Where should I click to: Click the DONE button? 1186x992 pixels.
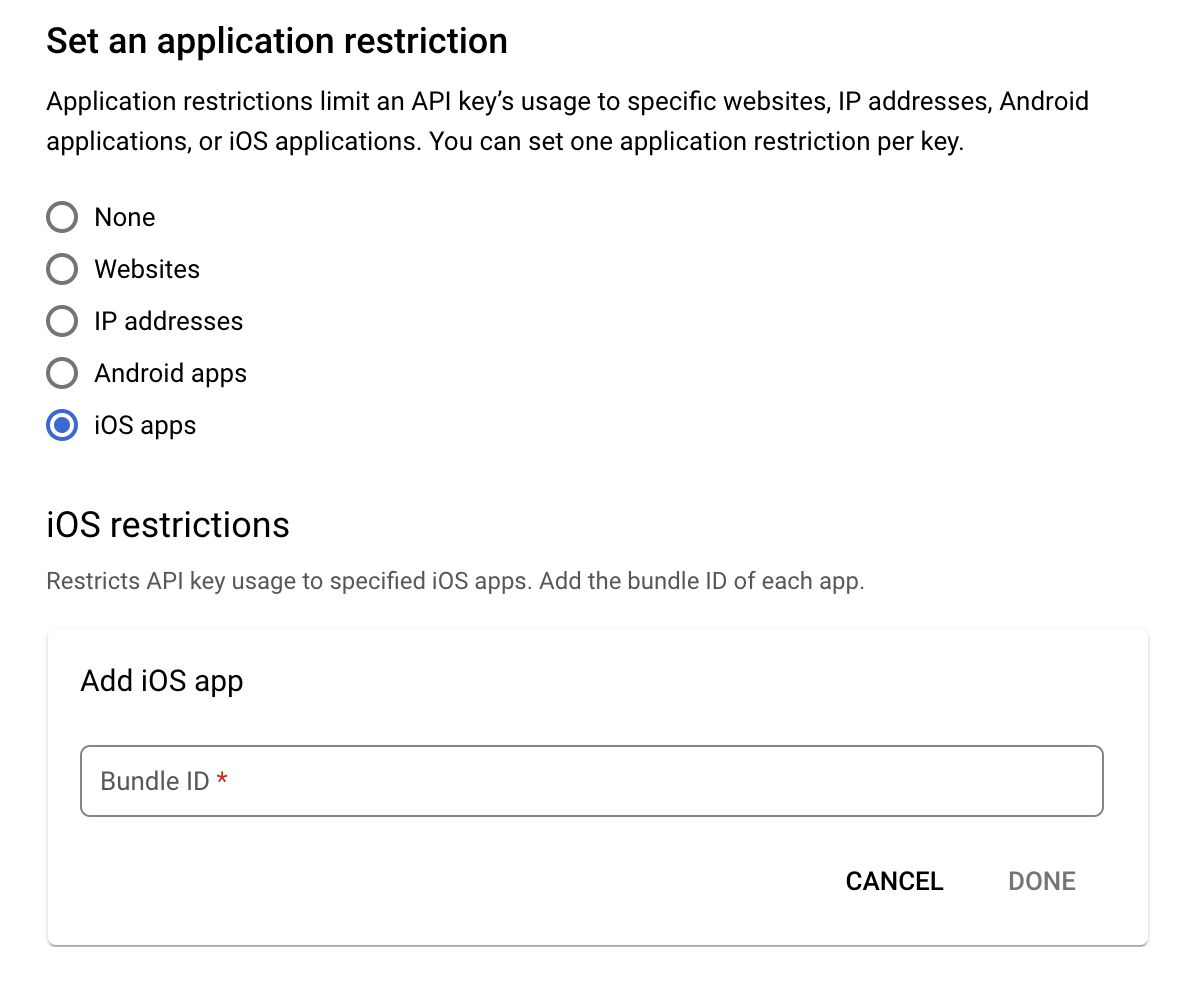tap(1042, 882)
